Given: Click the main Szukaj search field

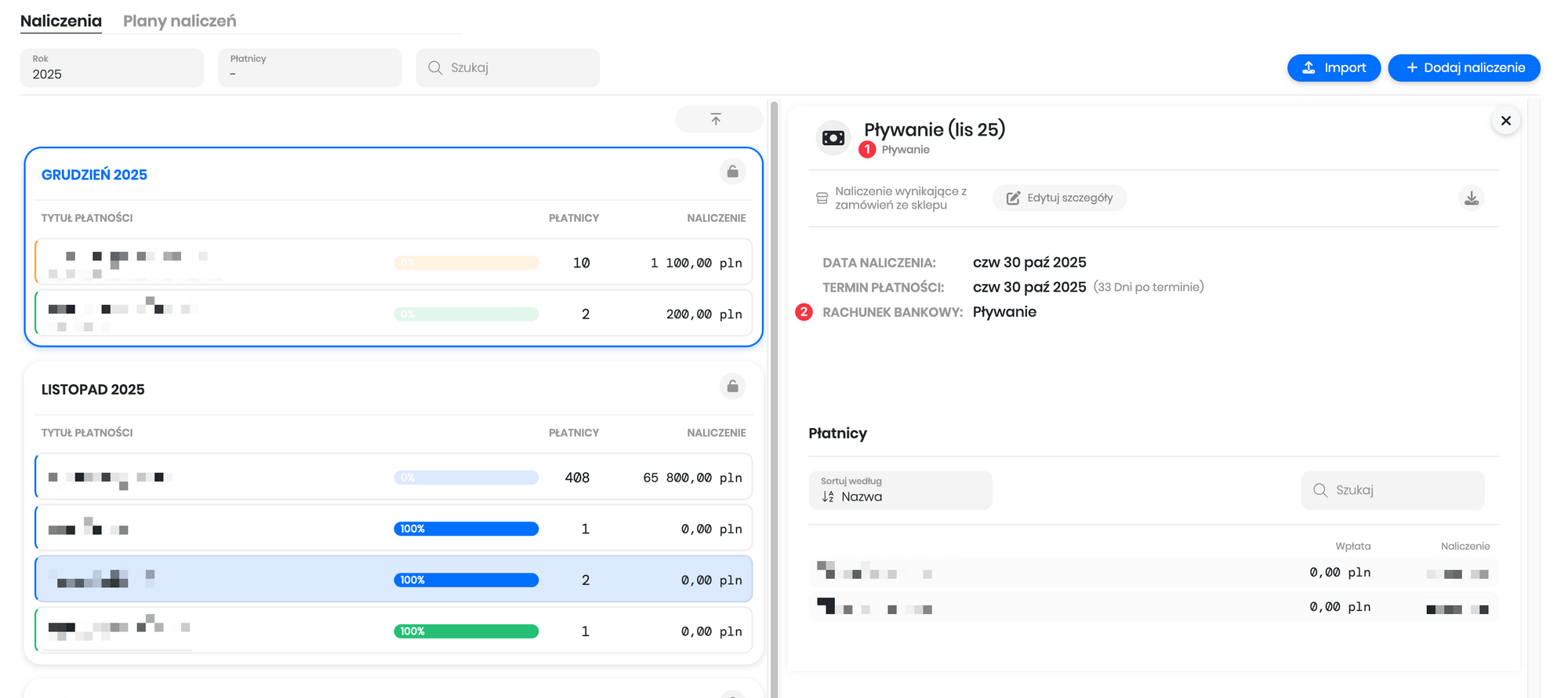Looking at the screenshot, I should (508, 68).
